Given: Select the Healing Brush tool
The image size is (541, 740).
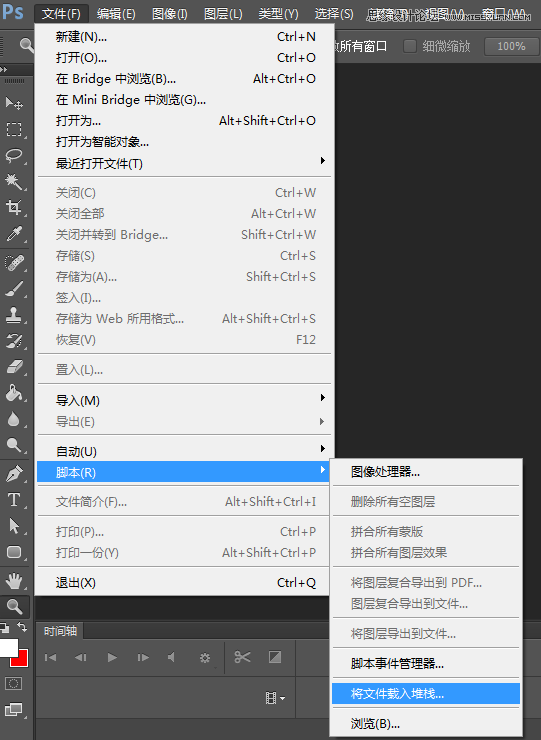Looking at the screenshot, I should point(14,262).
